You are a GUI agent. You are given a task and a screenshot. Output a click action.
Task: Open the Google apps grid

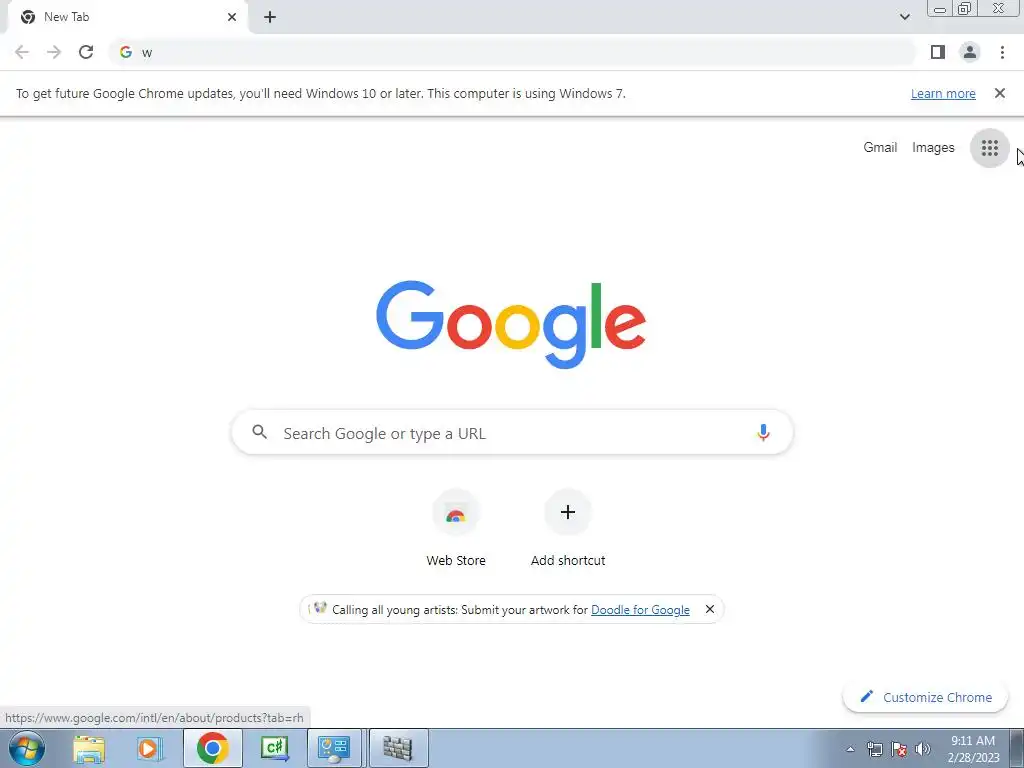click(x=990, y=148)
